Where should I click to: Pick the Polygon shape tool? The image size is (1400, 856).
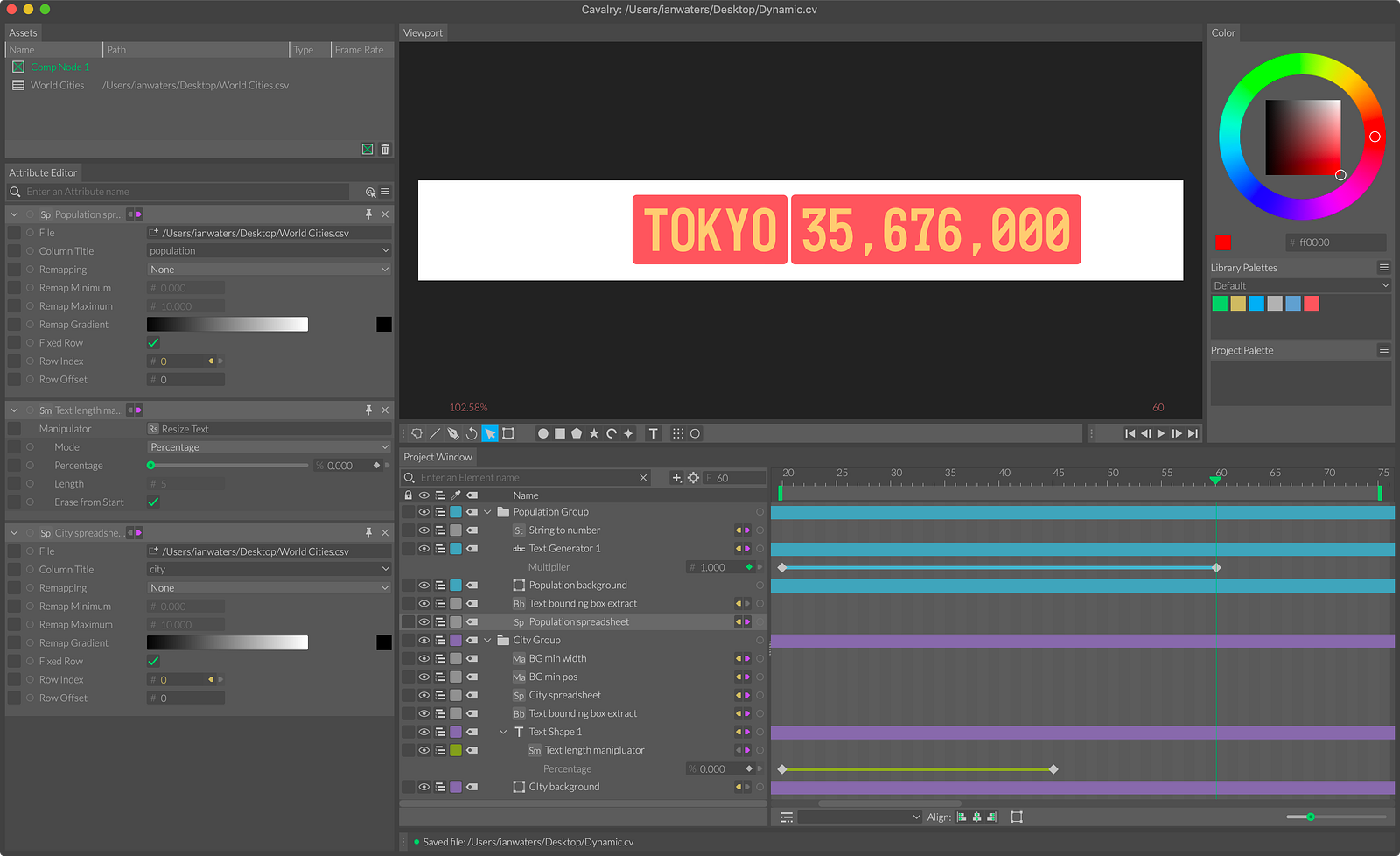tap(577, 433)
